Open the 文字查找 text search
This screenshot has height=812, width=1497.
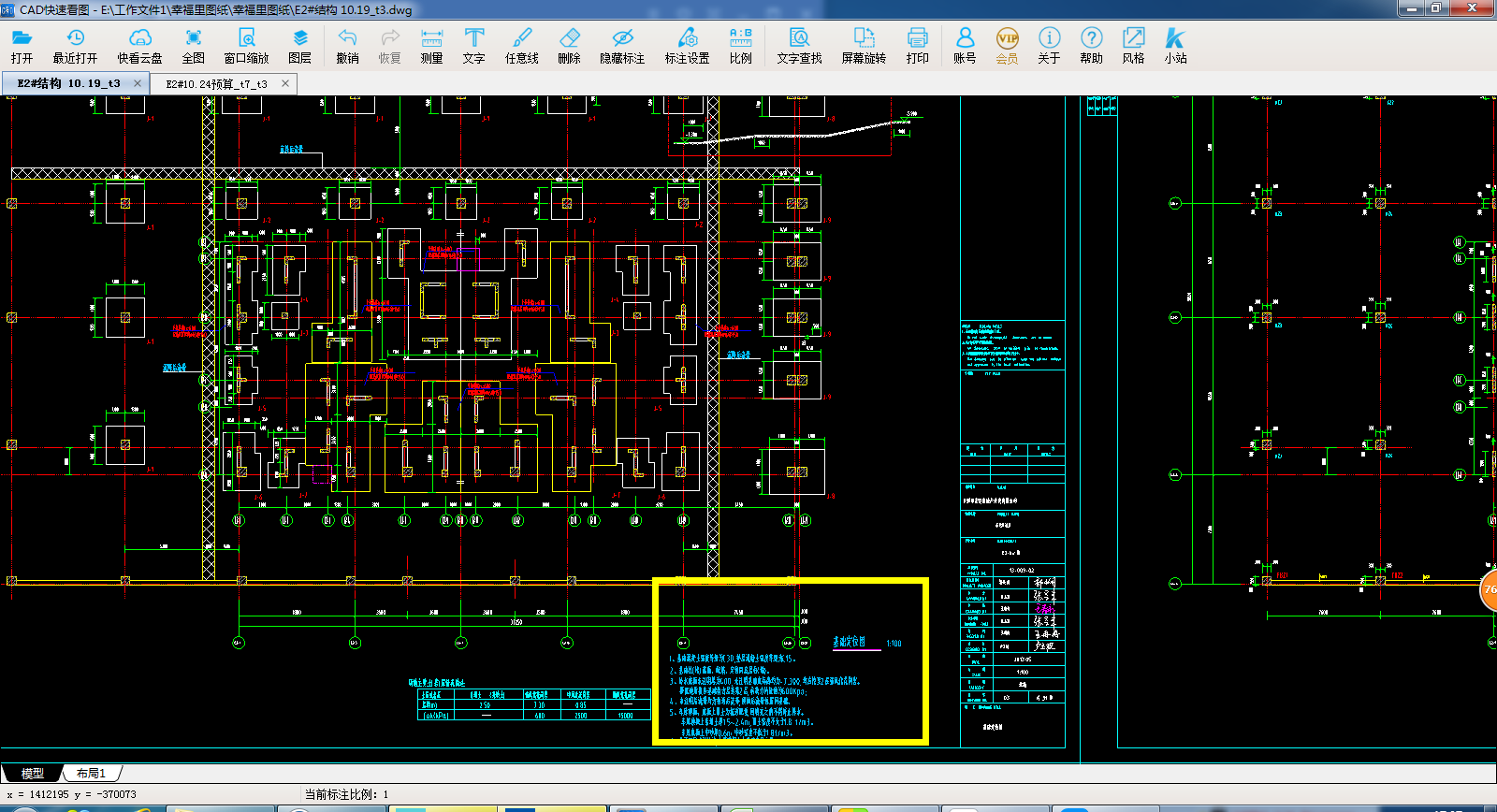pyautogui.click(x=799, y=45)
